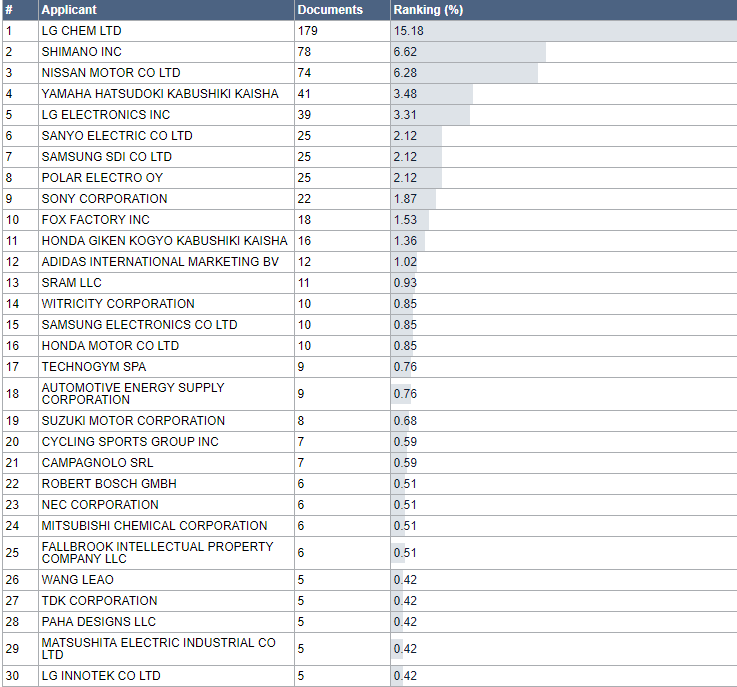Click ranking value 0.68 for Suzuki
Screen dimensions: 737x687
coord(405,421)
